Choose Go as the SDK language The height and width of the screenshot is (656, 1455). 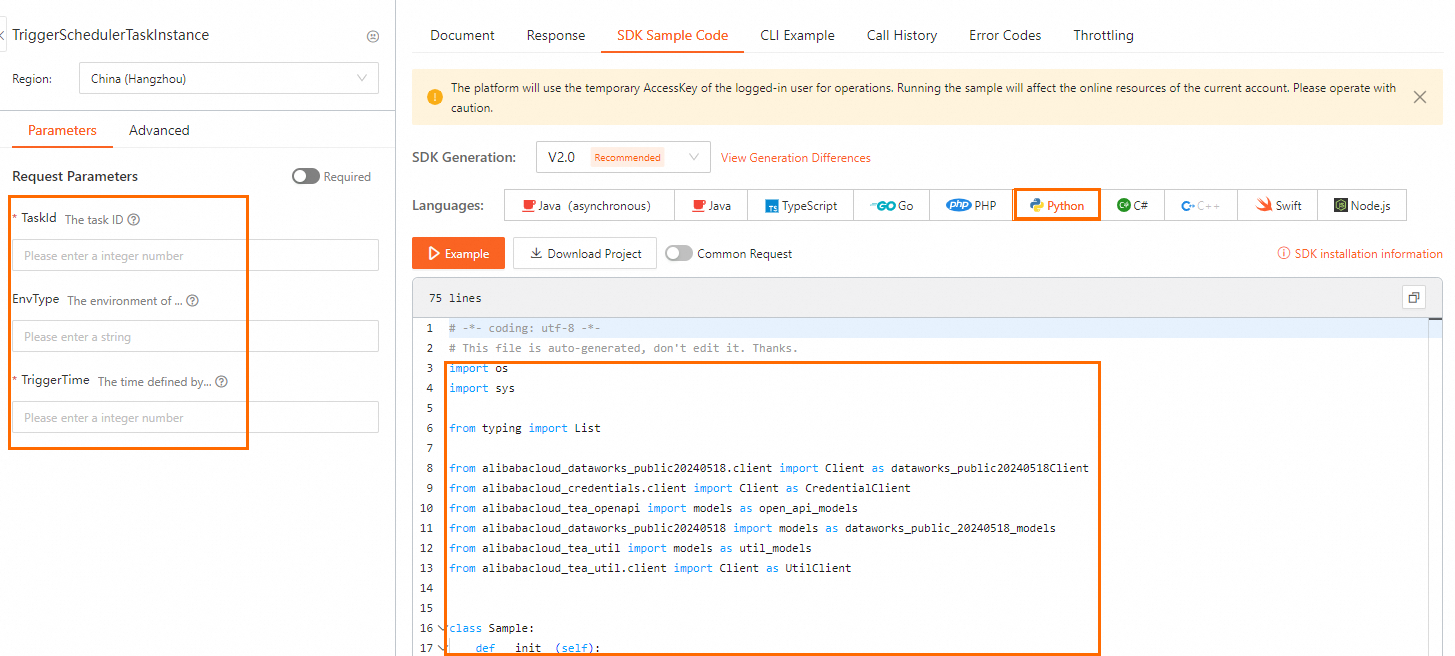coord(891,205)
